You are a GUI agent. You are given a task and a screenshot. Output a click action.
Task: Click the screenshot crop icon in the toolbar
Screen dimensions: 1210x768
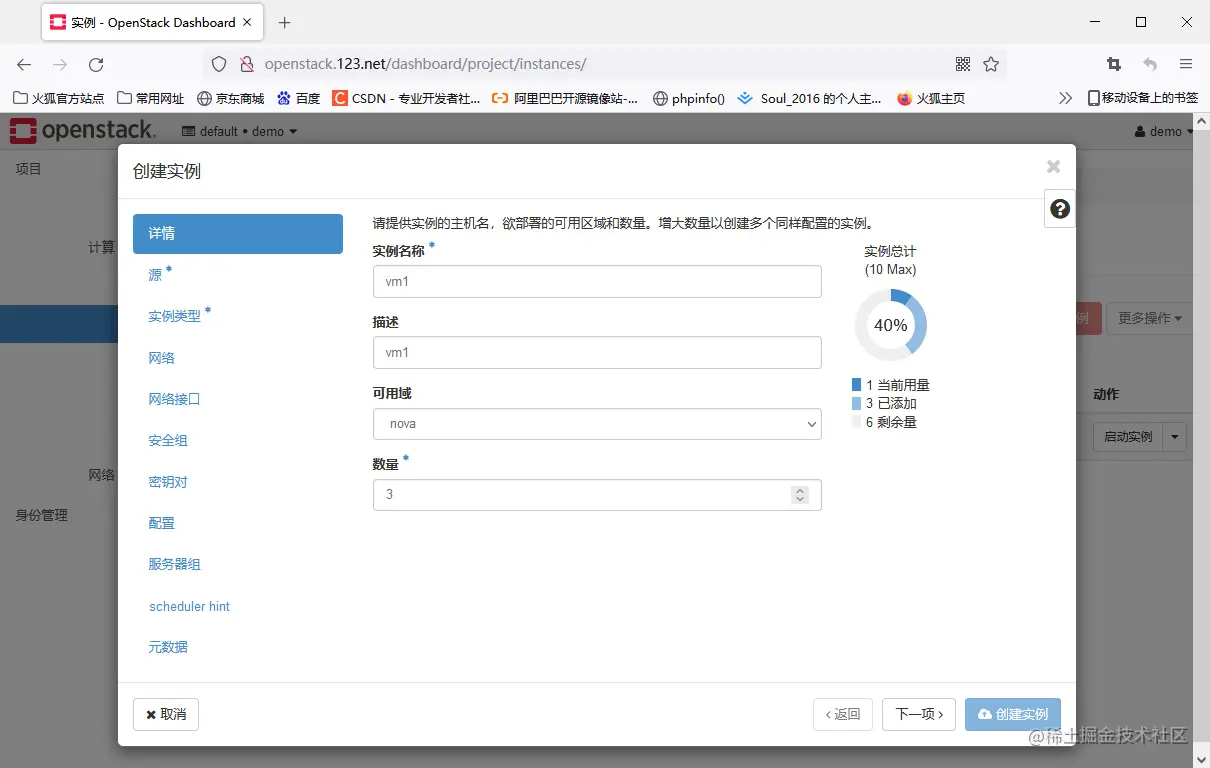pos(1113,64)
